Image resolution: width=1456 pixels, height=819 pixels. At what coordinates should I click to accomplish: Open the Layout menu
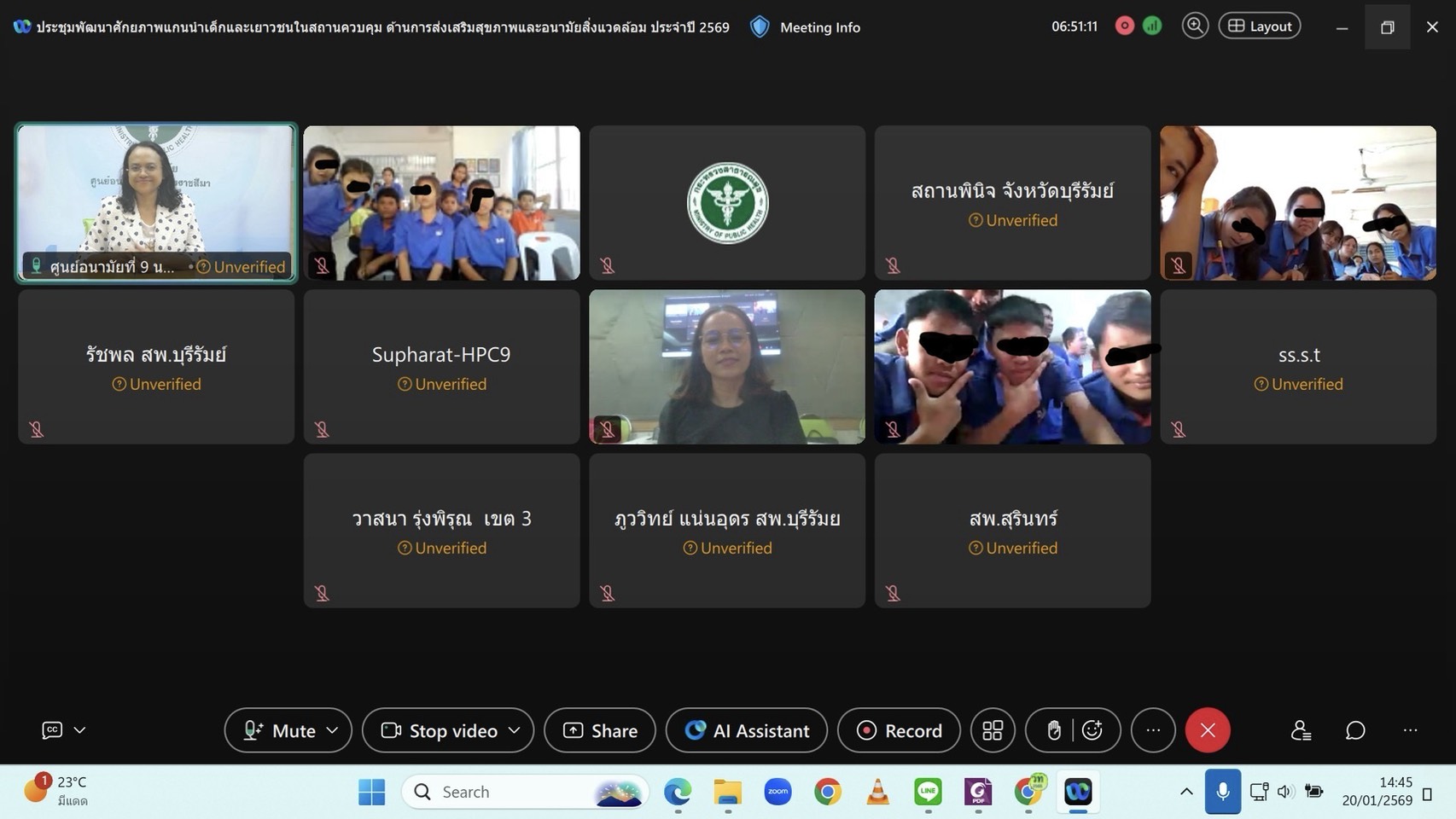1260,26
